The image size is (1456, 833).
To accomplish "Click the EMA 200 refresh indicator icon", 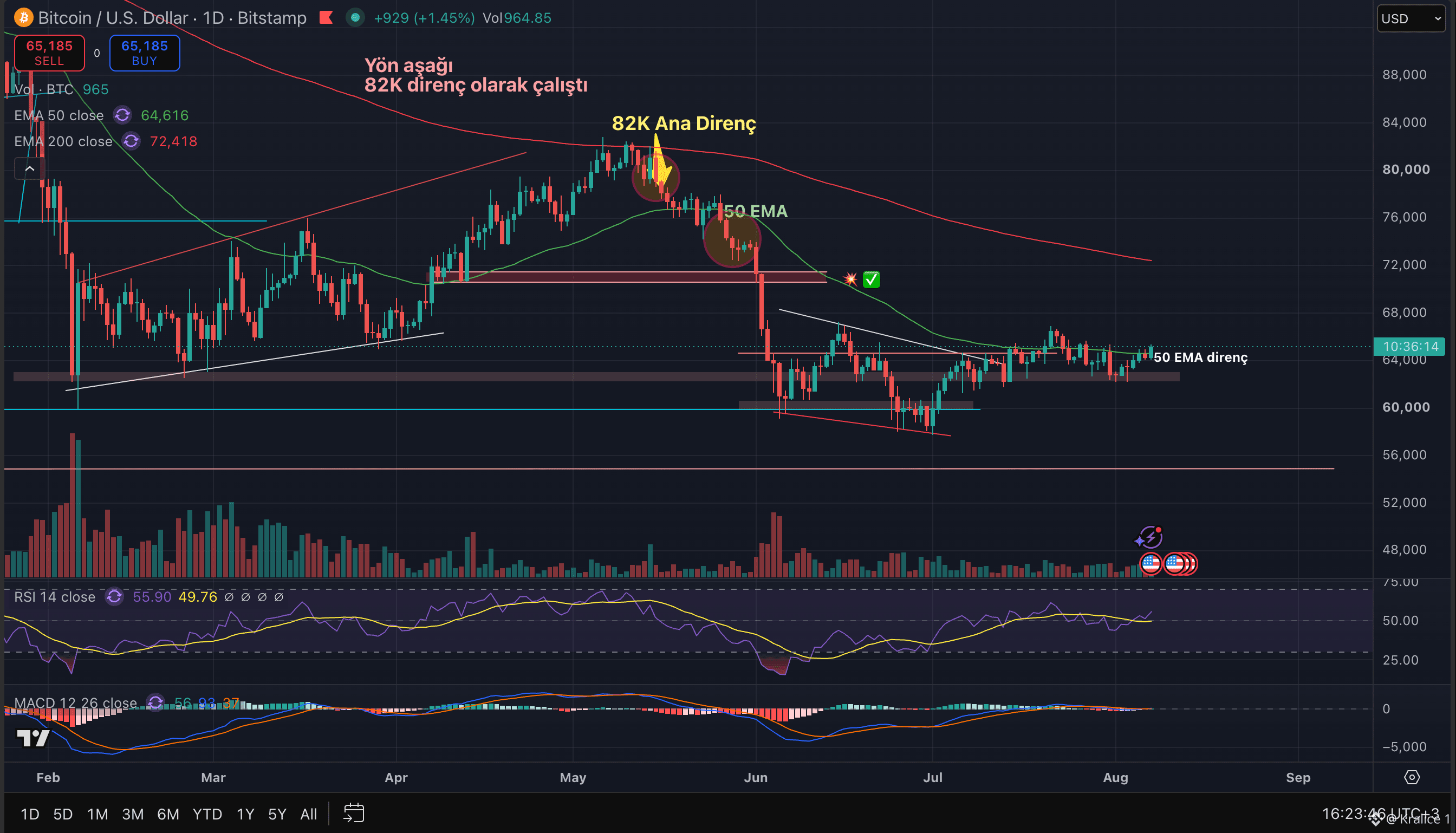I will click(132, 141).
